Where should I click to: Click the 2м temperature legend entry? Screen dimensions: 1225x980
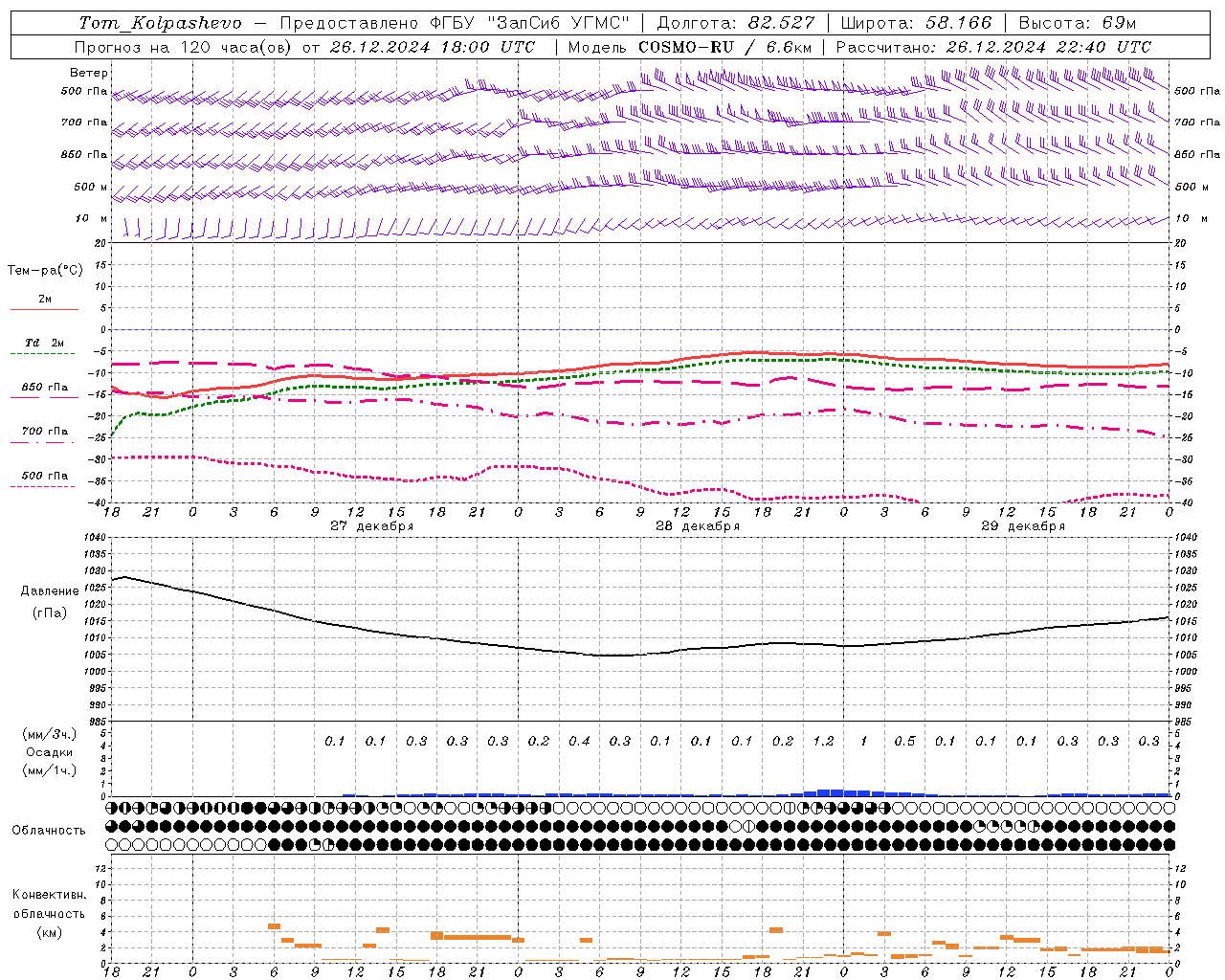tap(45, 300)
